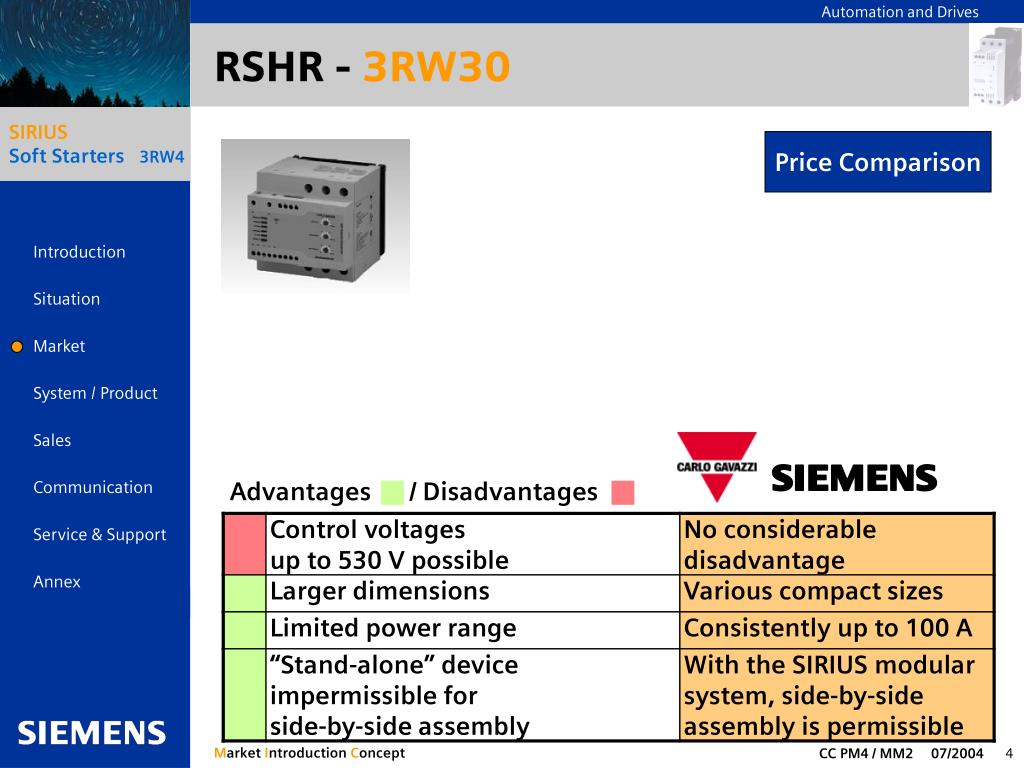
Task: Select the 'Consistently up to 100 A' cell
Action: coord(837,630)
